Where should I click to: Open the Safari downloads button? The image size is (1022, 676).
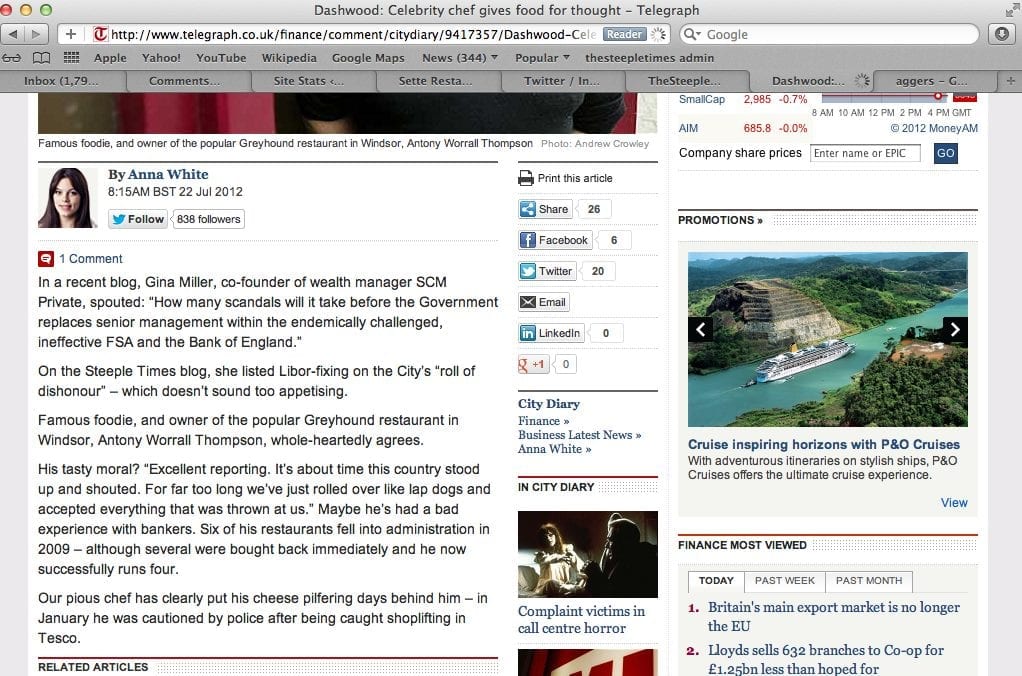1001,34
